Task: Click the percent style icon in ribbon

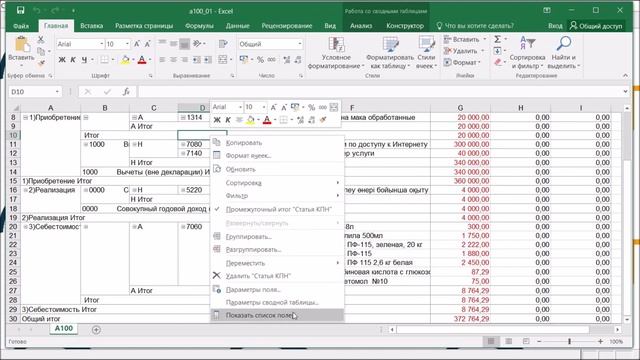Action: point(260,60)
